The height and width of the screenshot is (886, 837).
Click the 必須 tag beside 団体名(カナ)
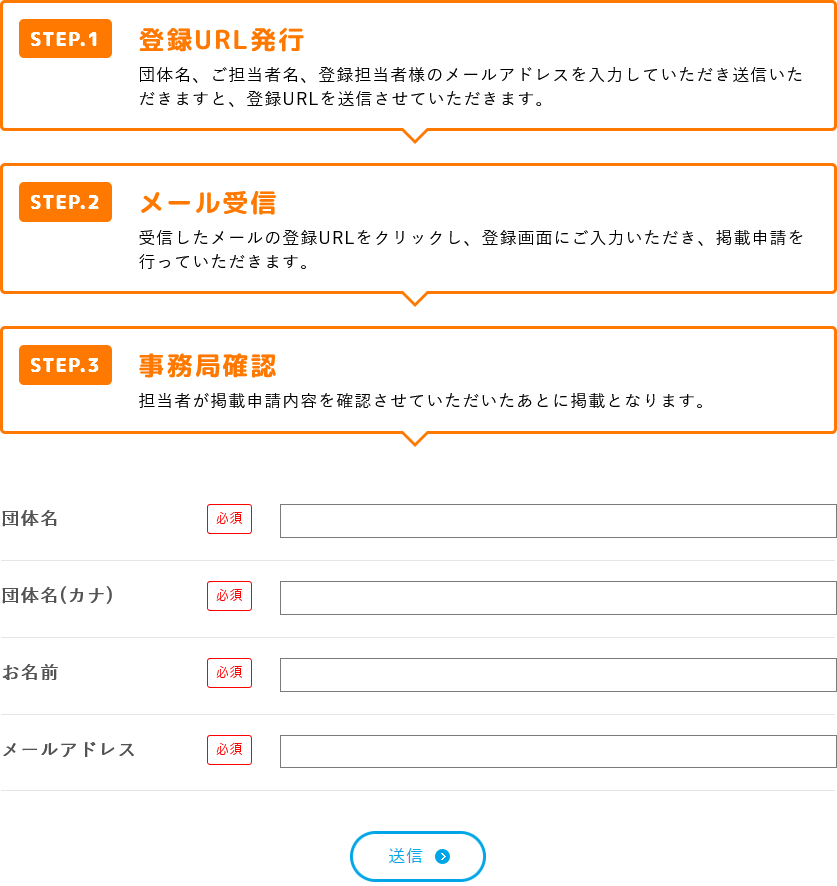[x=229, y=596]
